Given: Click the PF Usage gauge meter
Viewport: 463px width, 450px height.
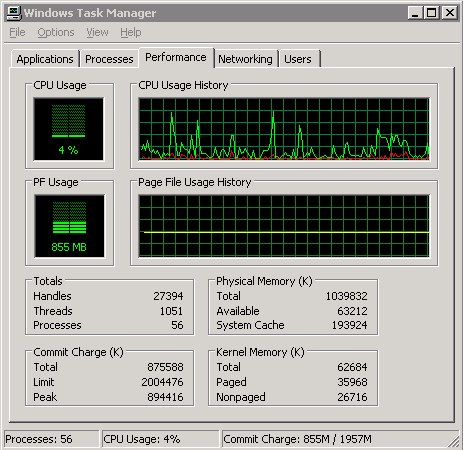Looking at the screenshot, I should (x=69, y=226).
